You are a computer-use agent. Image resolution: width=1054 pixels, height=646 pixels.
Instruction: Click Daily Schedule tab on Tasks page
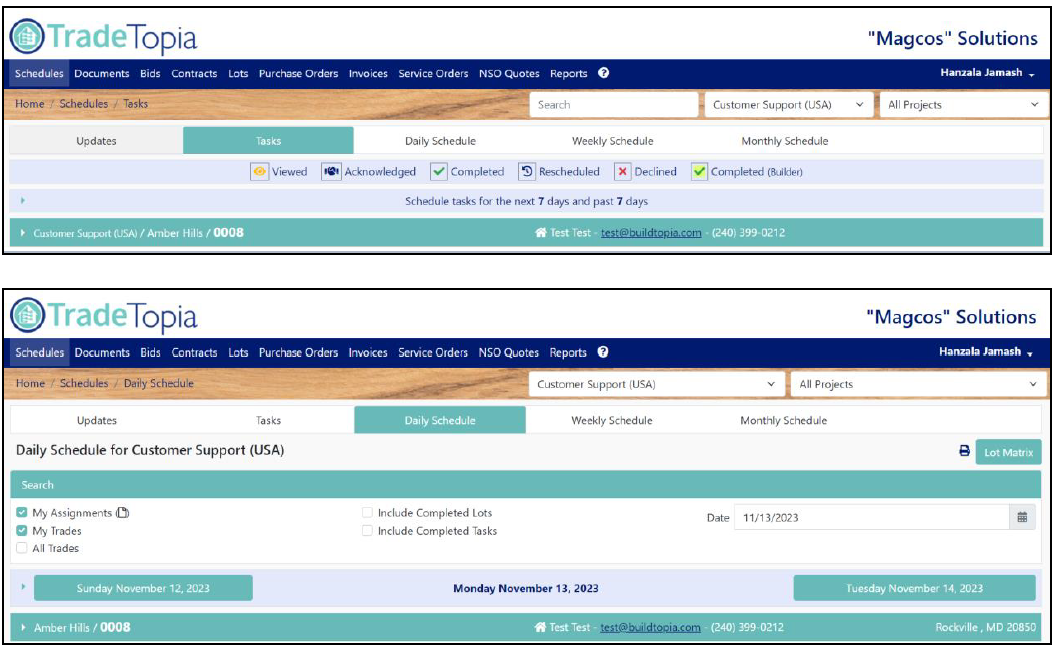pos(440,140)
